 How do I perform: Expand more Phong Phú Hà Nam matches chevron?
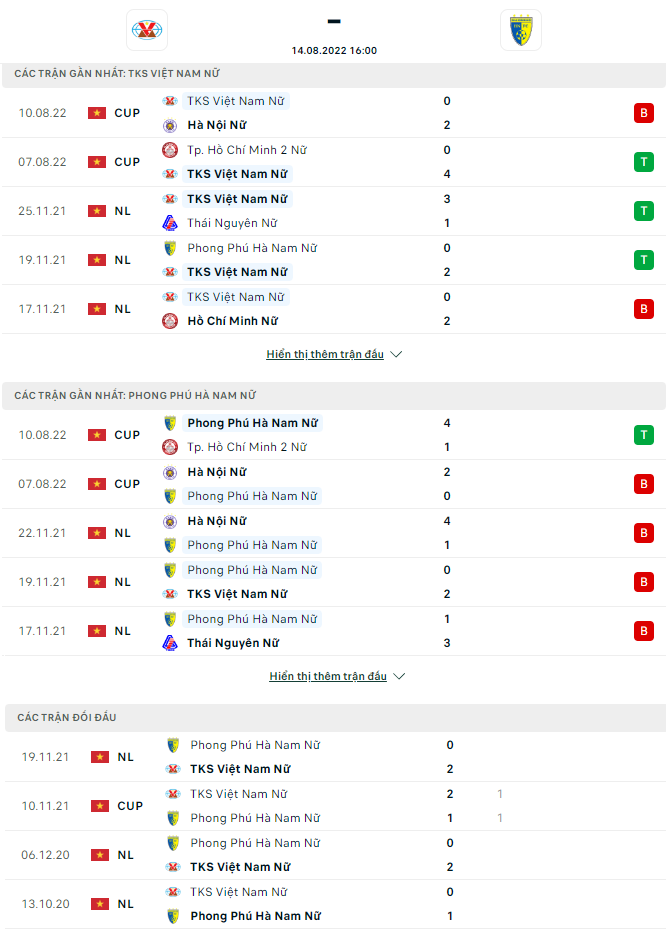point(399,677)
